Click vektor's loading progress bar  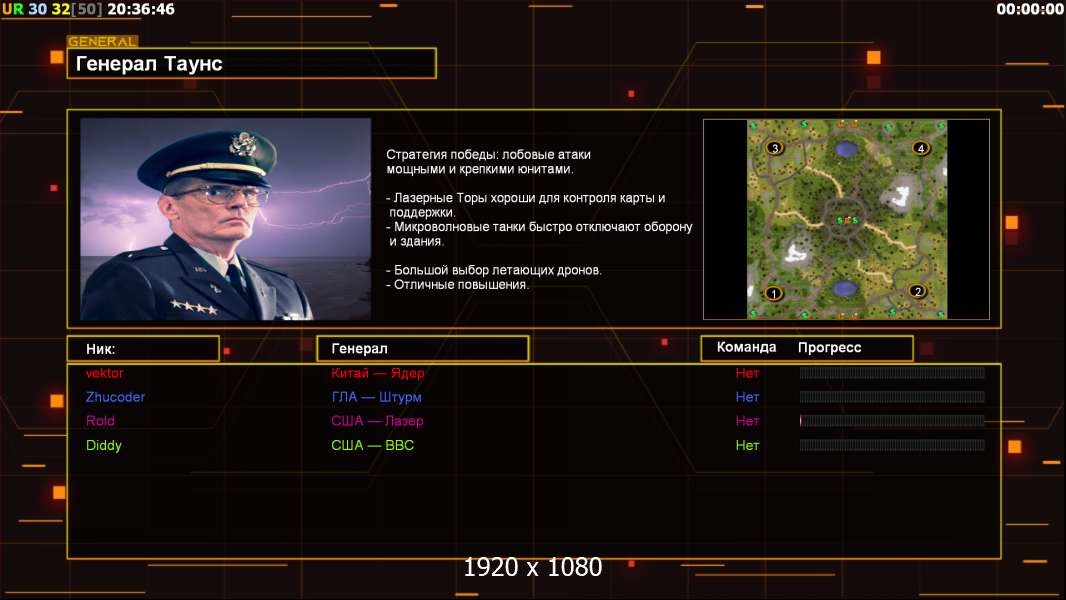tap(892, 372)
